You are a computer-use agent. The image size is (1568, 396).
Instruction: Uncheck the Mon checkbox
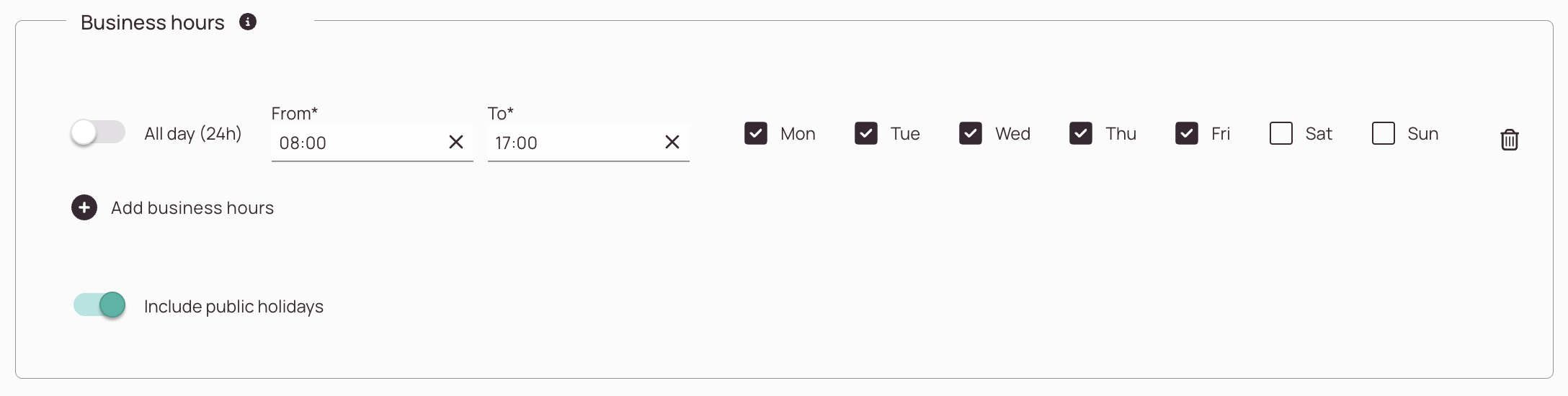point(756,134)
